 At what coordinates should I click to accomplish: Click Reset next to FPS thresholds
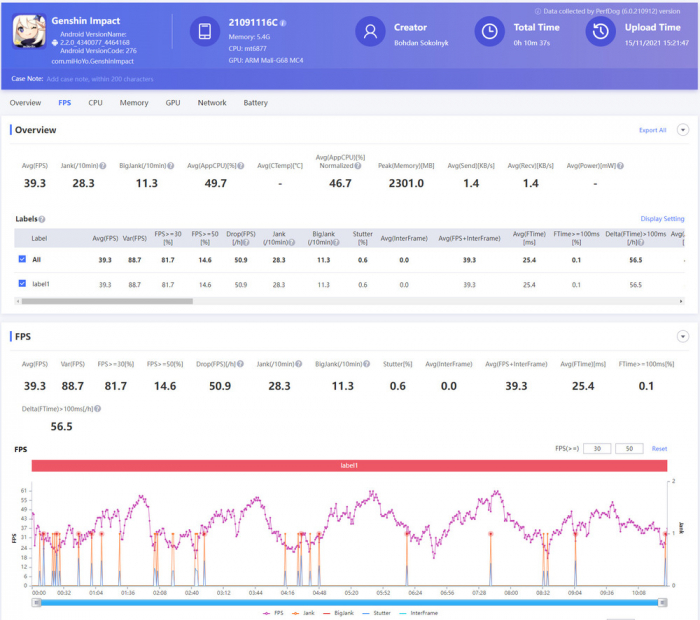(659, 448)
